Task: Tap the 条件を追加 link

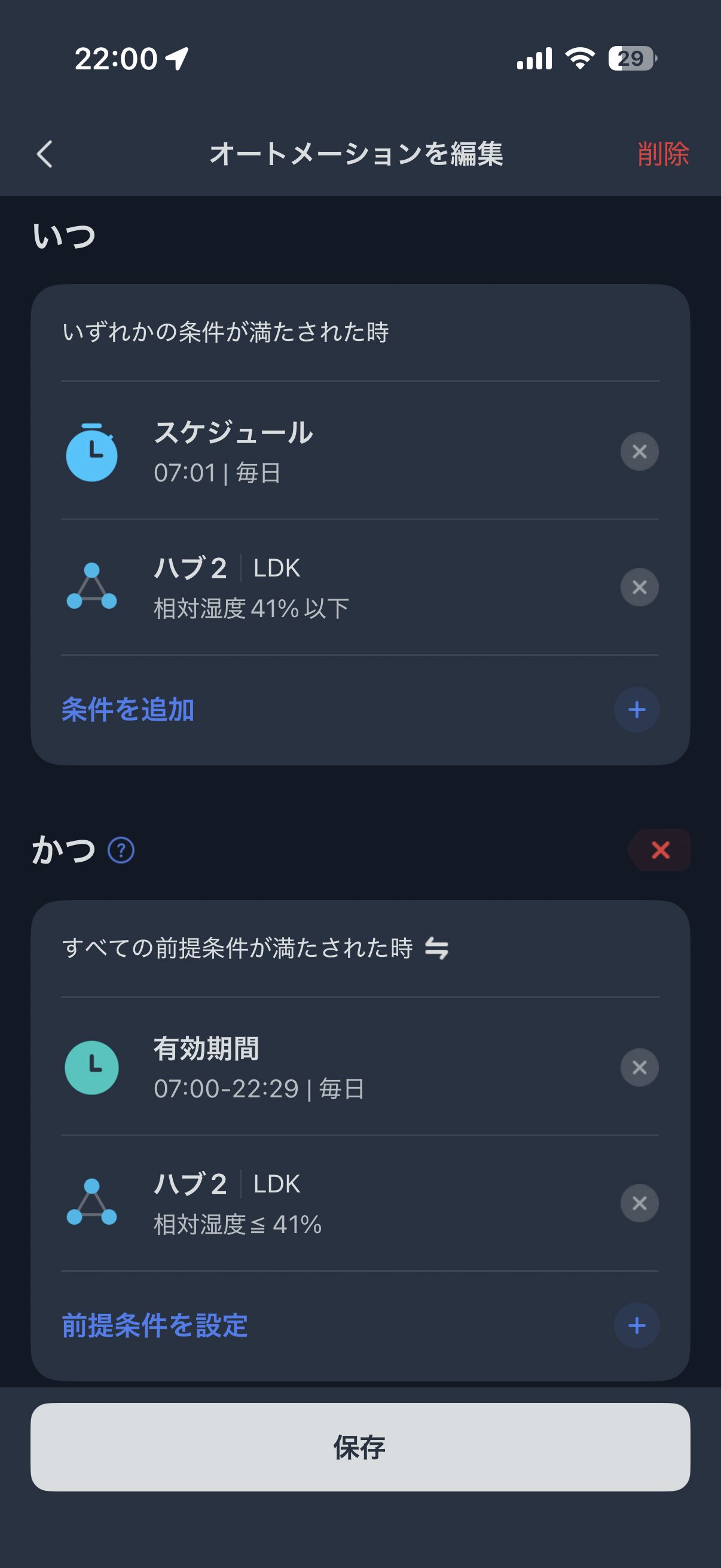Action: point(129,710)
